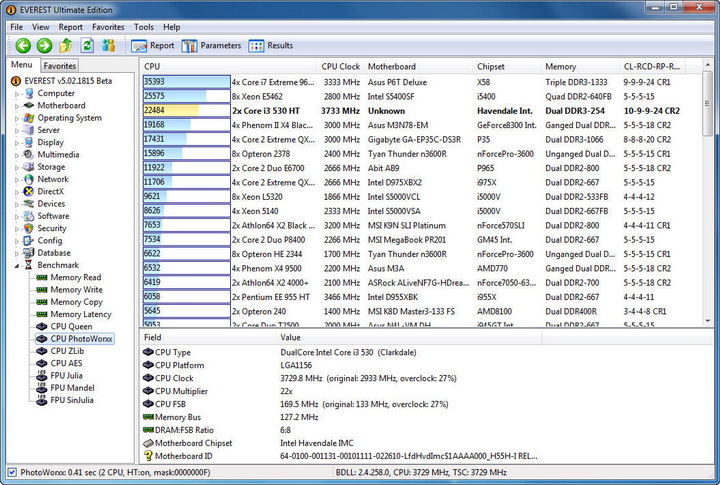Screen dimensions: 720x485
Task: Open the Favorites menu
Action: (108, 27)
